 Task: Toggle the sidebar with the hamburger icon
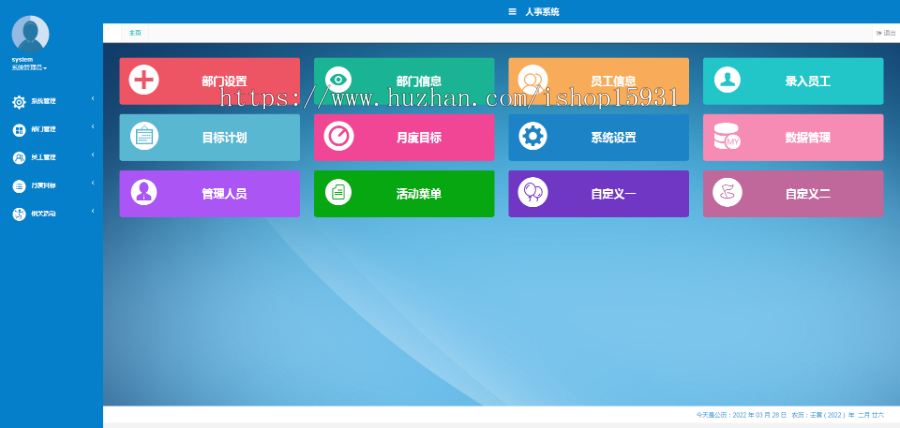[513, 12]
